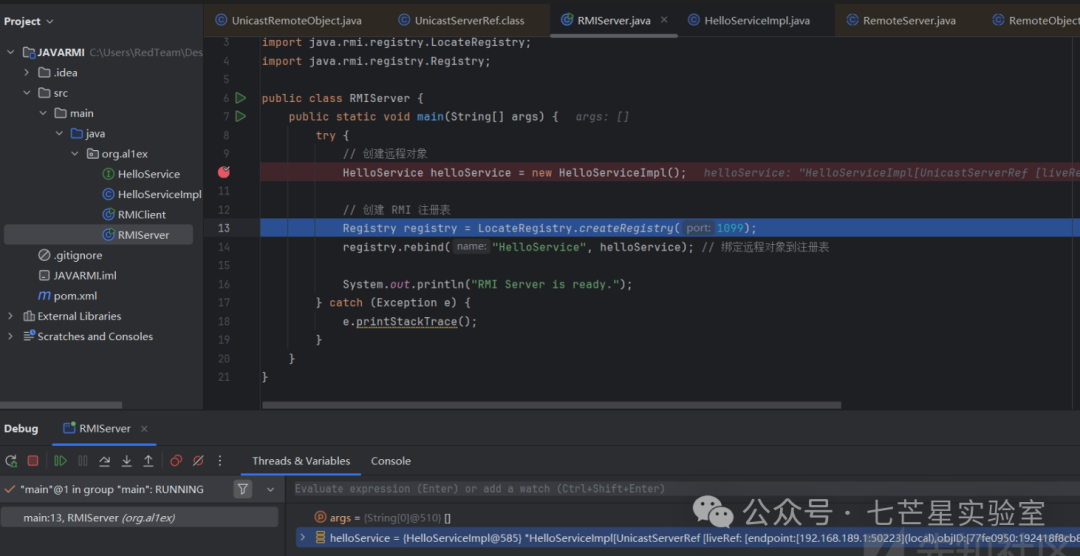Viewport: 1080px width, 556px height.
Task: Click the port: parameter hint
Action: coord(699,228)
